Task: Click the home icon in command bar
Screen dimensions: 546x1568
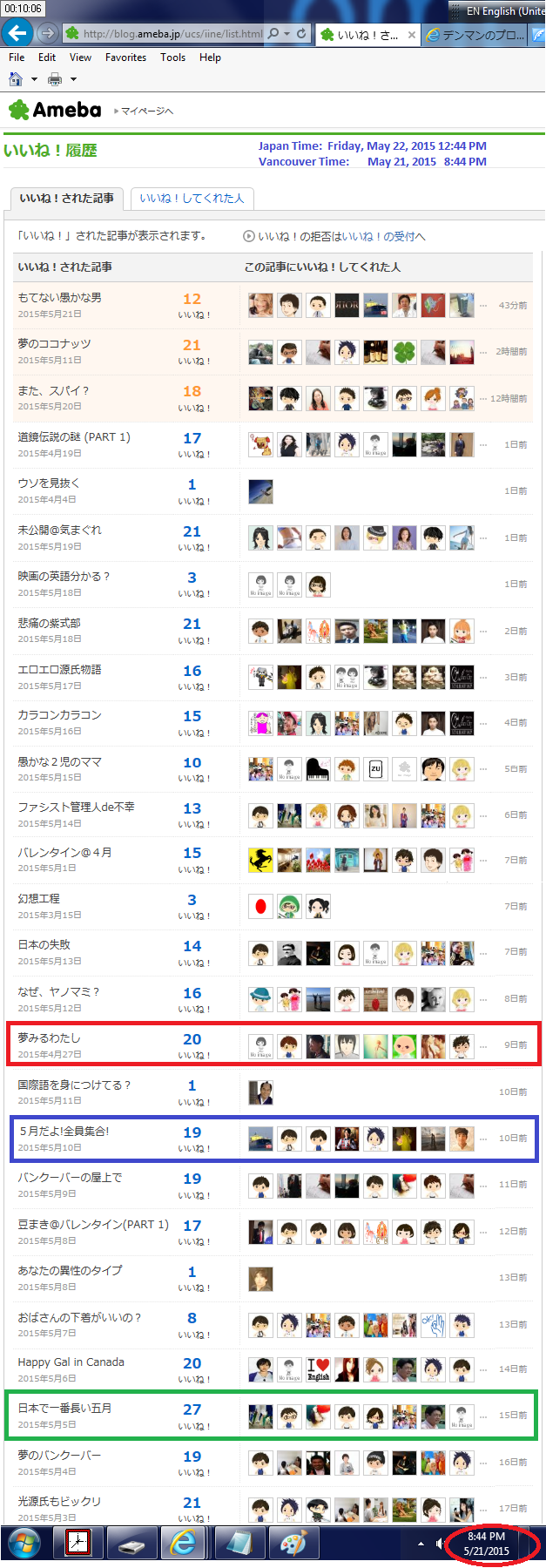Action: point(15,79)
